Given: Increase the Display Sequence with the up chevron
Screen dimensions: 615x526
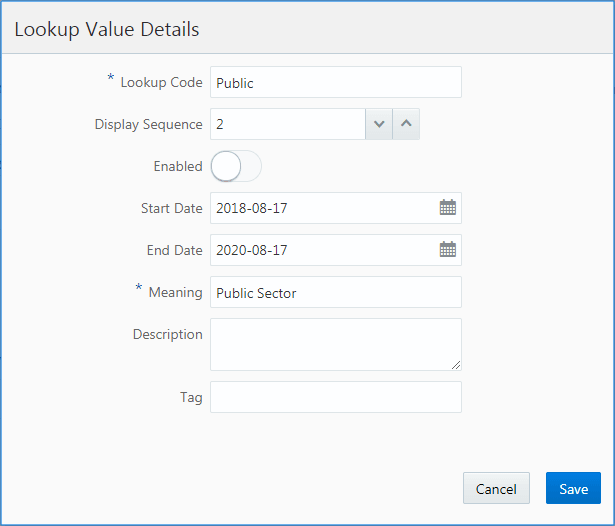Looking at the screenshot, I should (406, 124).
